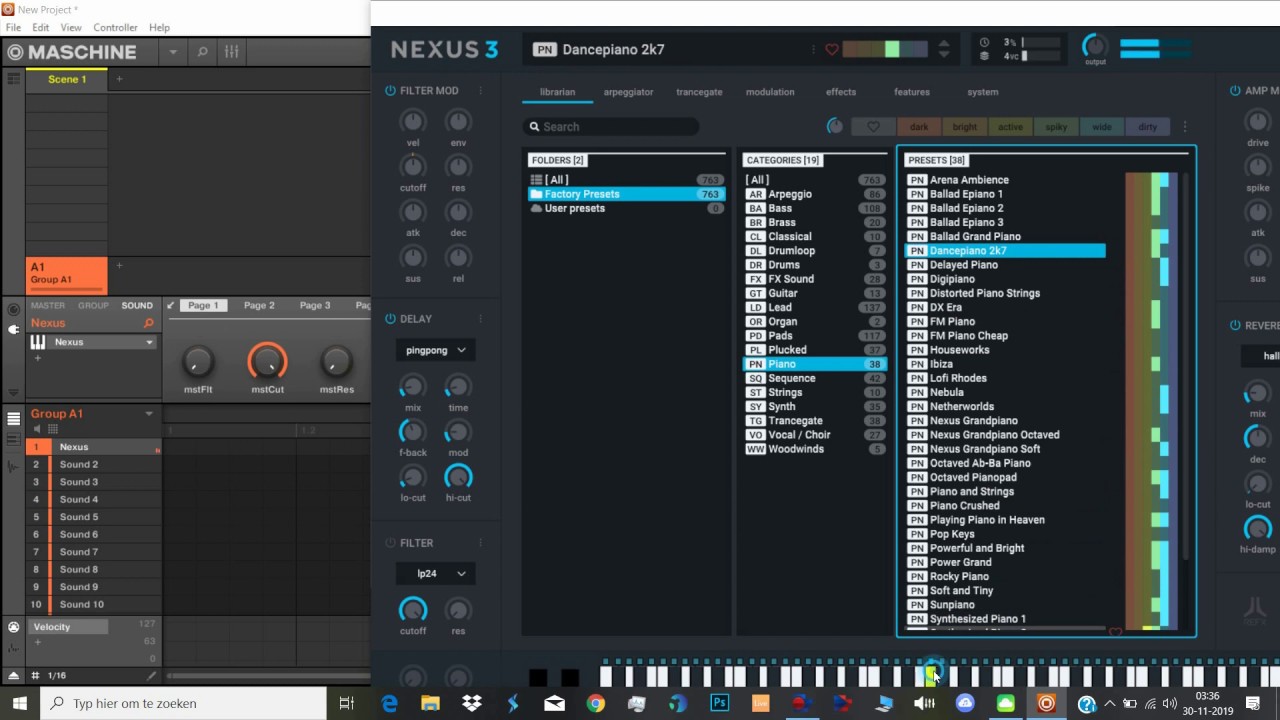Toggle the dark tag filter
Screen dimensions: 1280x720
click(919, 127)
